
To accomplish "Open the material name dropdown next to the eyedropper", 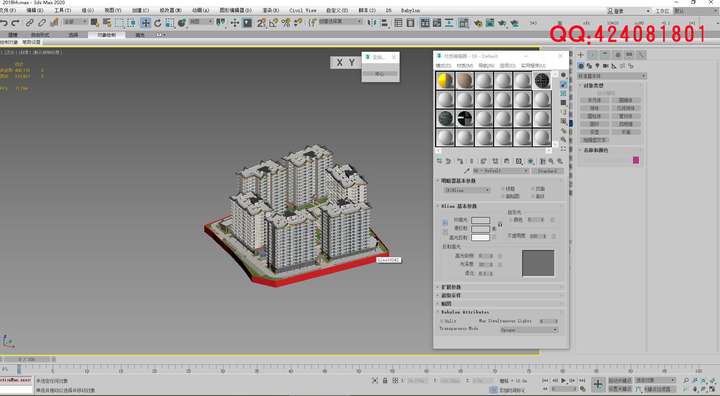I will point(501,171).
